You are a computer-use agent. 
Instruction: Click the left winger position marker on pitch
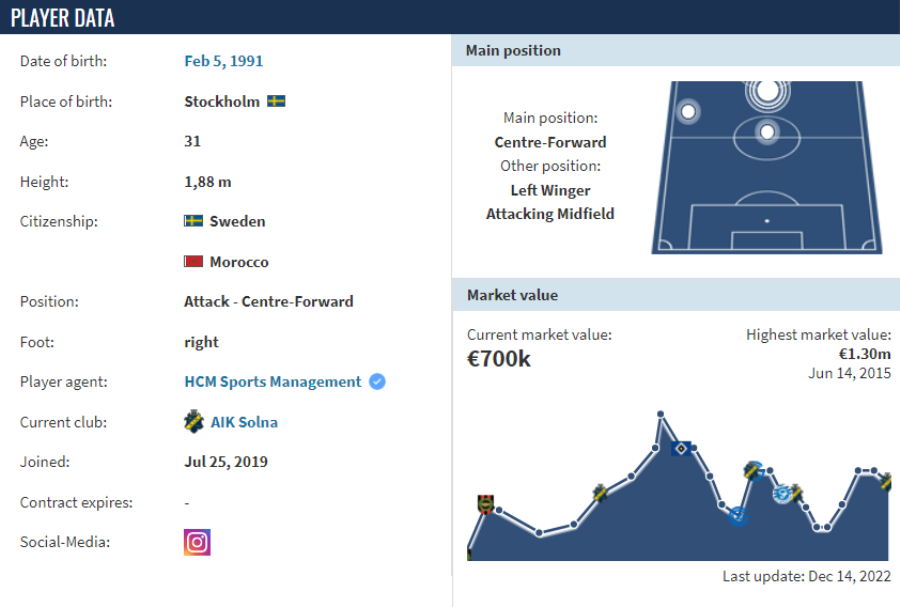(687, 111)
